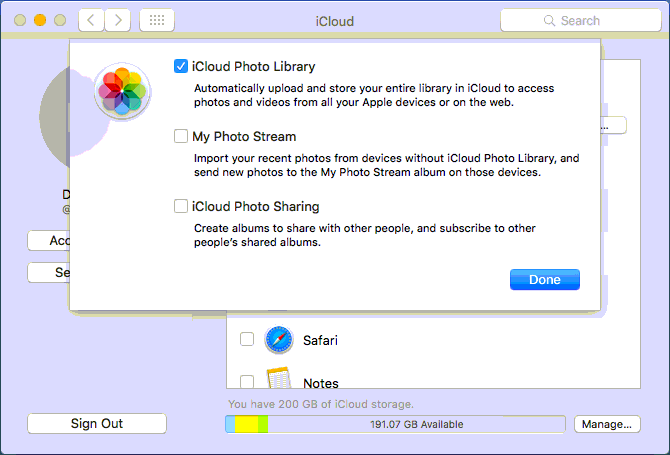Check the Notes checkbox
The height and width of the screenshot is (455, 670).
coord(247,381)
